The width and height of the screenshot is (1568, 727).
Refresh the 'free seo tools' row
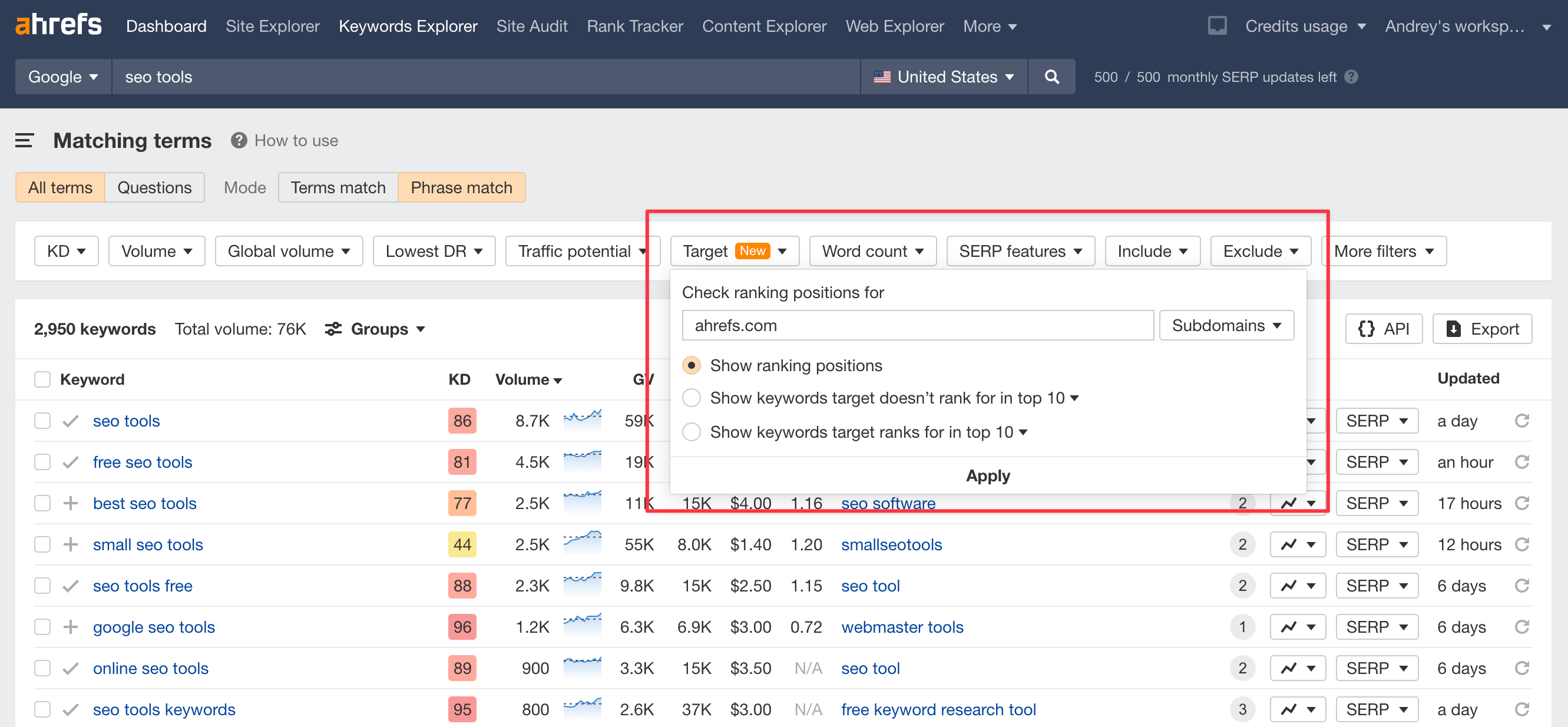click(x=1521, y=462)
